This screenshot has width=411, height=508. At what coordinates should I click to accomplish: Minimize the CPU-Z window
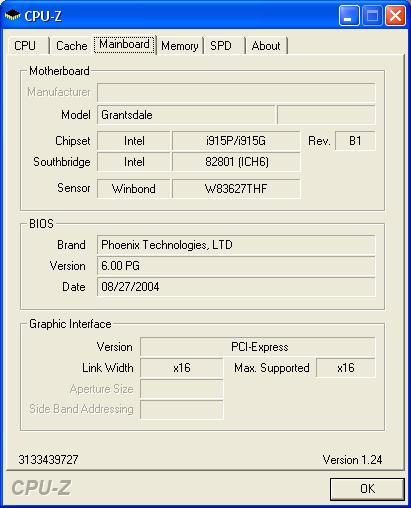tap(349, 15)
